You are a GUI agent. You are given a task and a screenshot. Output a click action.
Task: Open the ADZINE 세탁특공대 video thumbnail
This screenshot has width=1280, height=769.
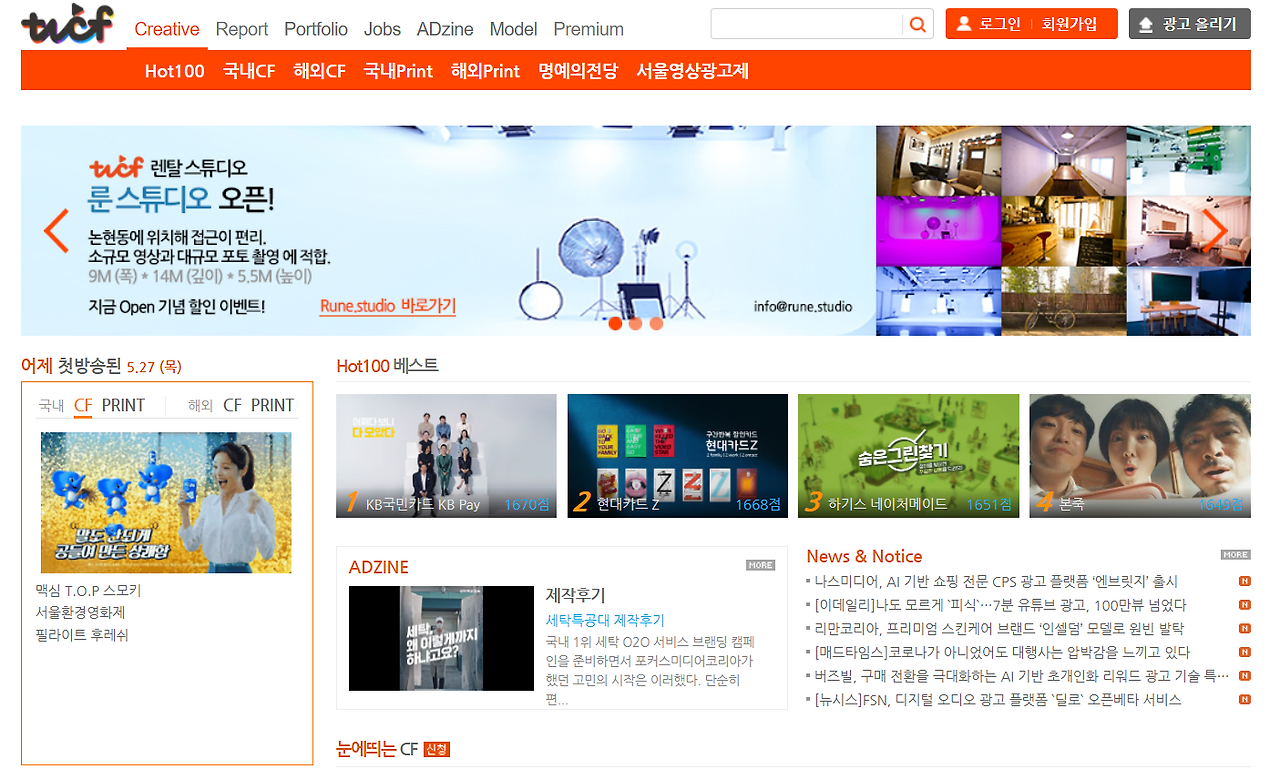point(442,638)
